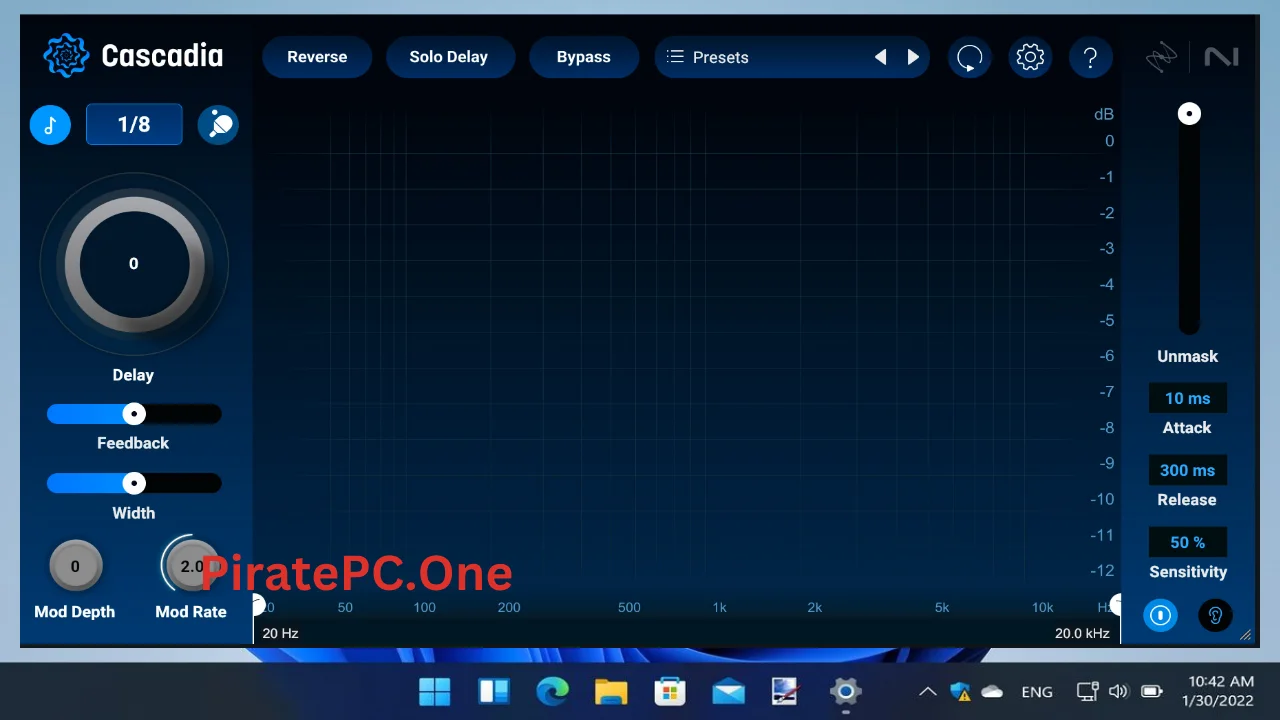This screenshot has height=720, width=1280.
Task: Open Widgets from the taskbar
Action: tap(494, 691)
